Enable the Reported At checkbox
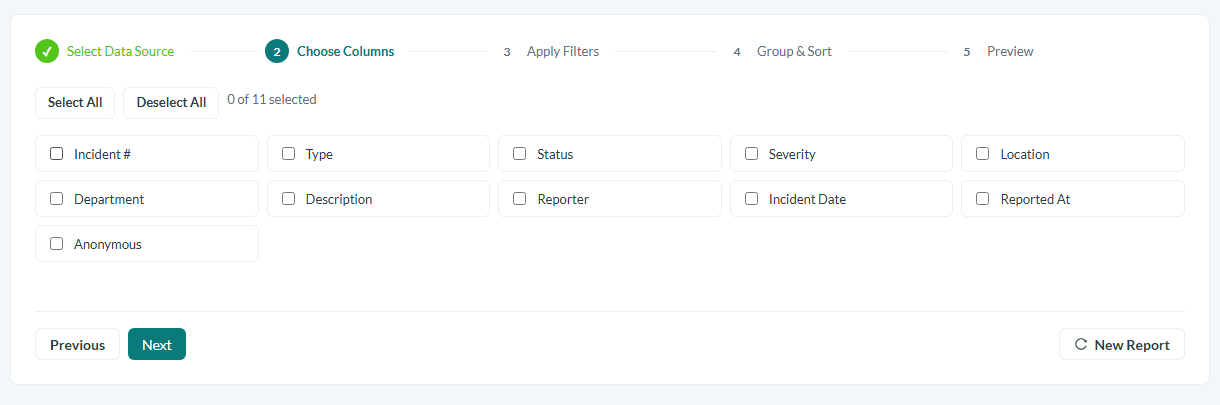Screen dimensions: 1220x405 pyautogui.click(x=983, y=199)
